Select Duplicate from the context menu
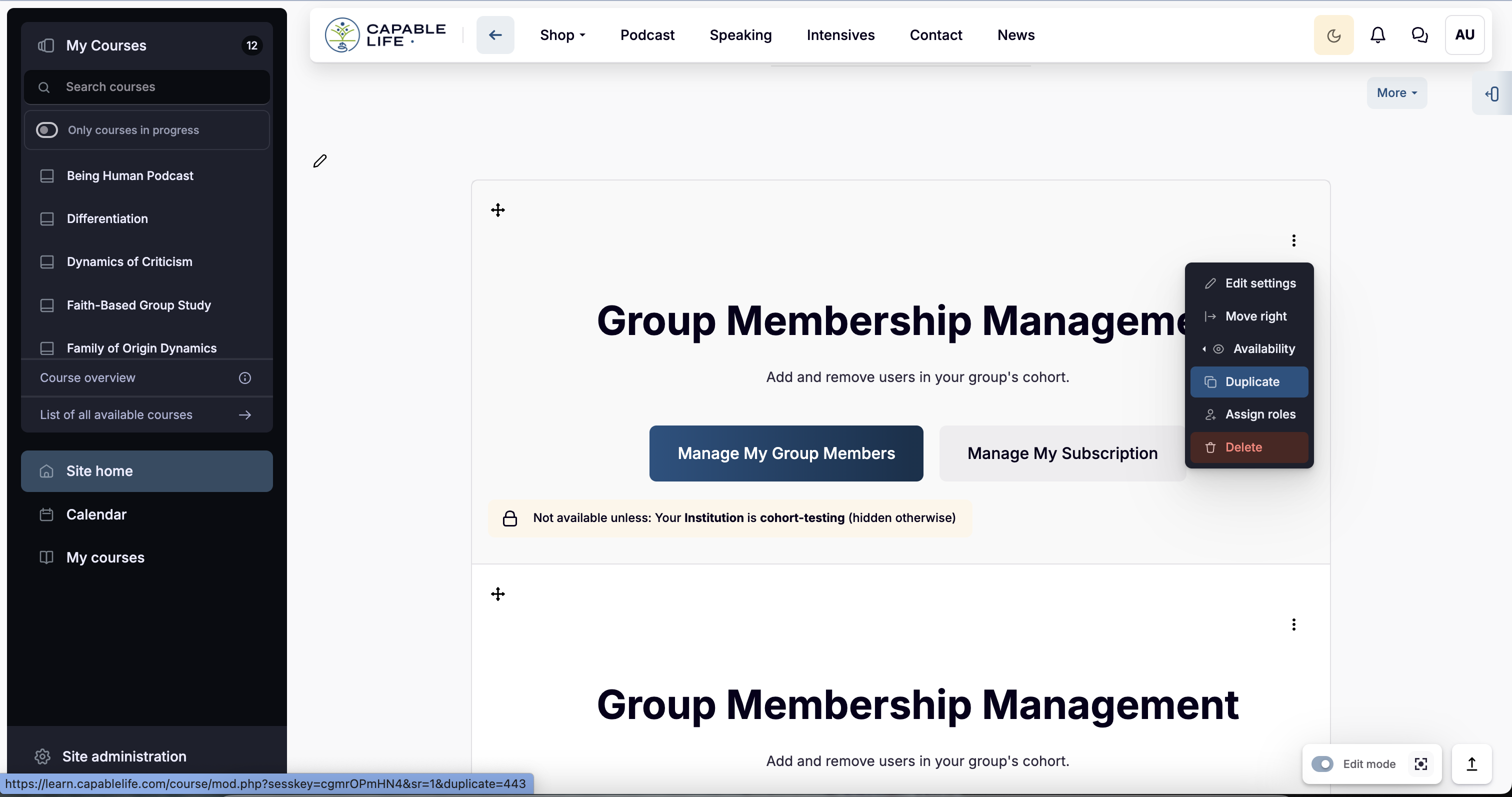Image resolution: width=1512 pixels, height=797 pixels. pyautogui.click(x=1251, y=381)
